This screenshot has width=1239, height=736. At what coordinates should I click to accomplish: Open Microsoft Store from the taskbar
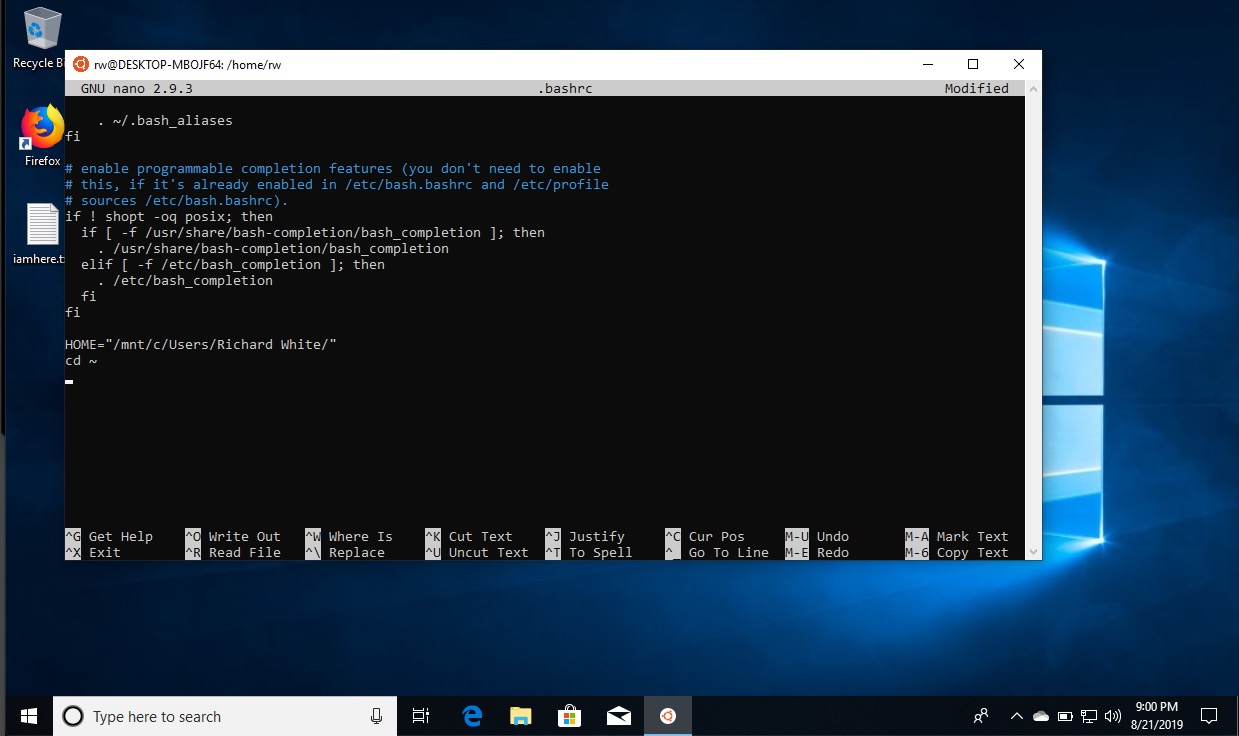pyautogui.click(x=570, y=716)
